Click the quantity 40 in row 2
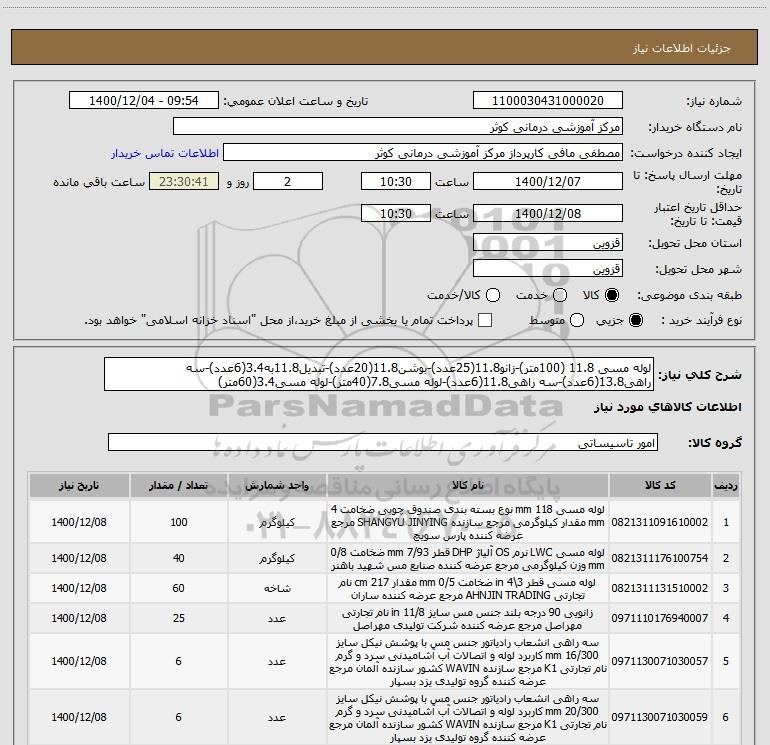The width and height of the screenshot is (770, 745). [179, 558]
